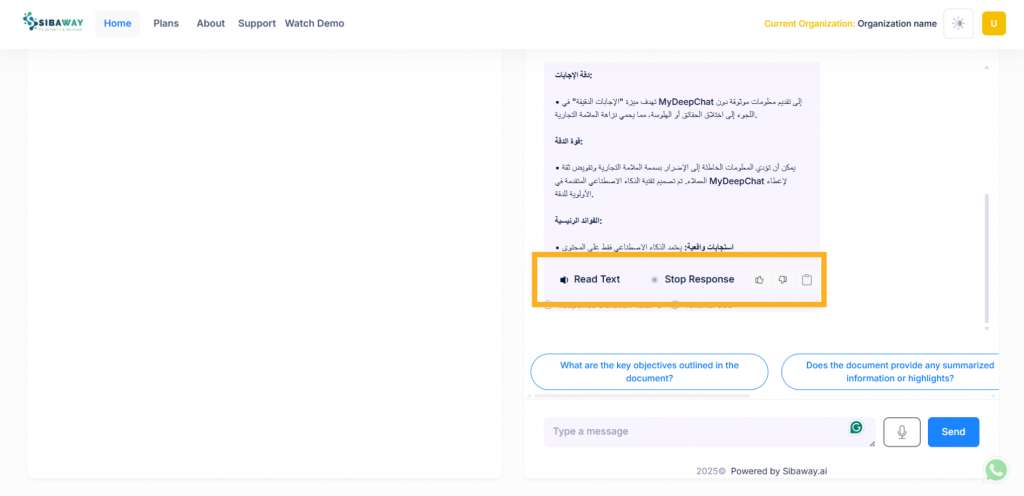Click Stop Response button
The image size is (1024, 496).
(x=692, y=279)
